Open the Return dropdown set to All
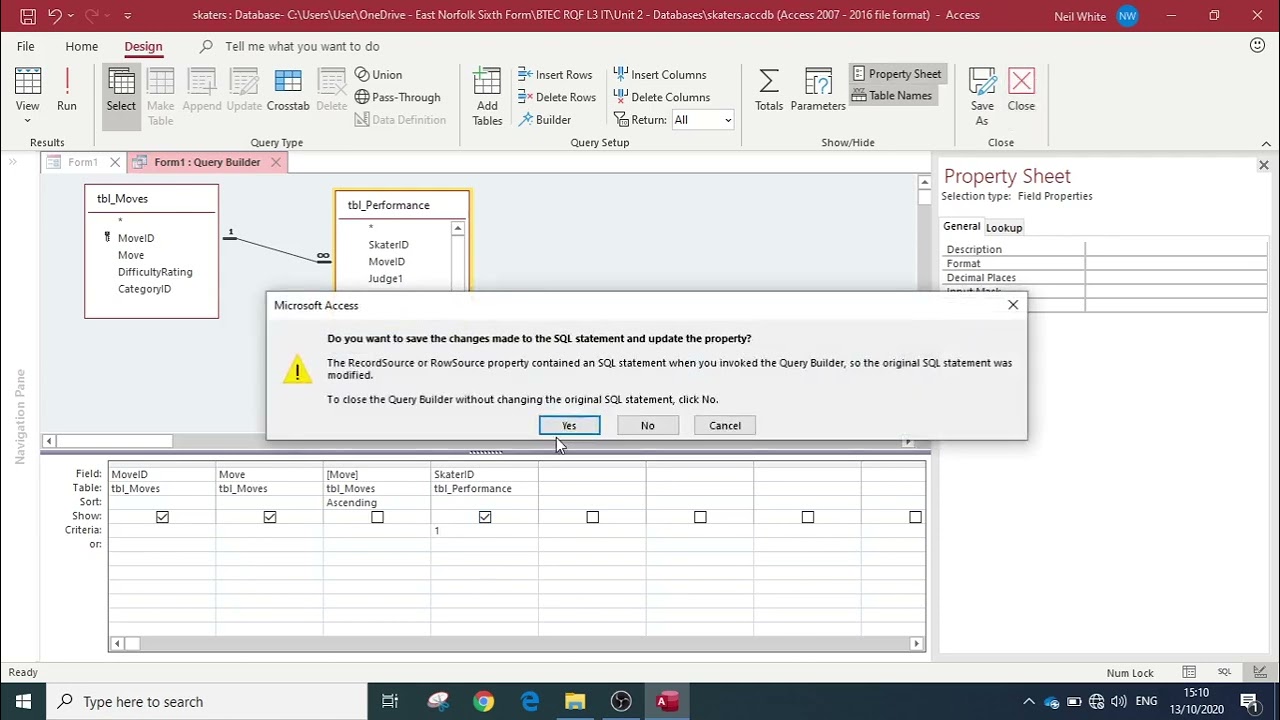The height and width of the screenshot is (720, 1280). click(x=703, y=120)
